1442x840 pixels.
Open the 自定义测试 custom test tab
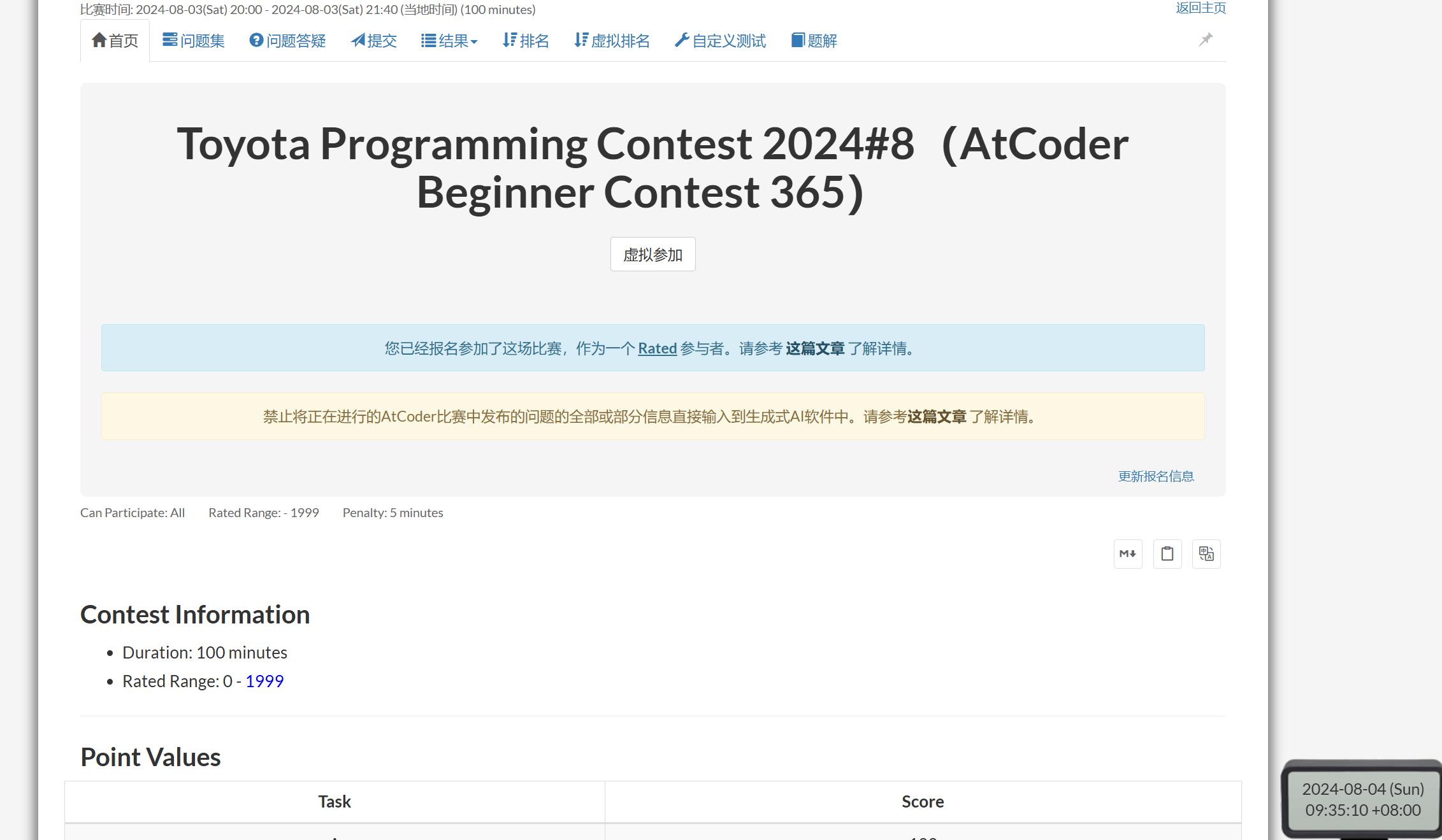[x=721, y=41]
